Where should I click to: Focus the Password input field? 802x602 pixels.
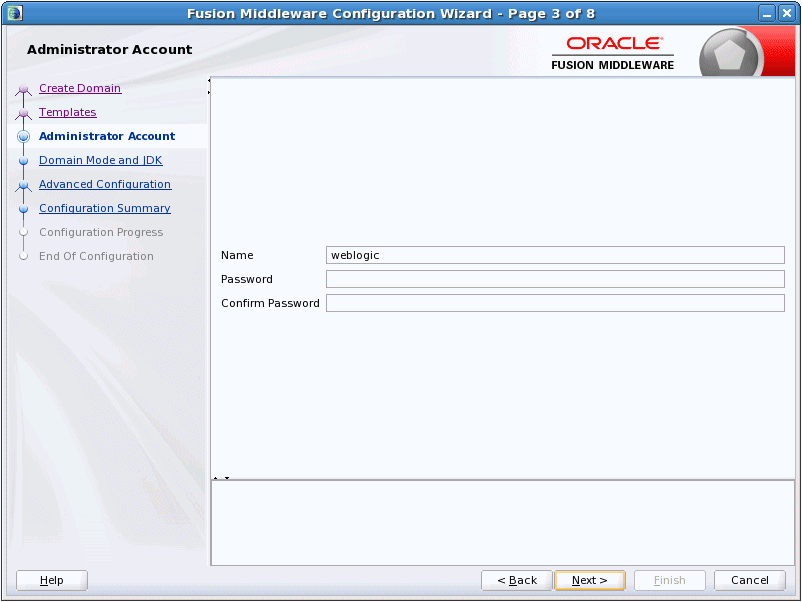(555, 279)
